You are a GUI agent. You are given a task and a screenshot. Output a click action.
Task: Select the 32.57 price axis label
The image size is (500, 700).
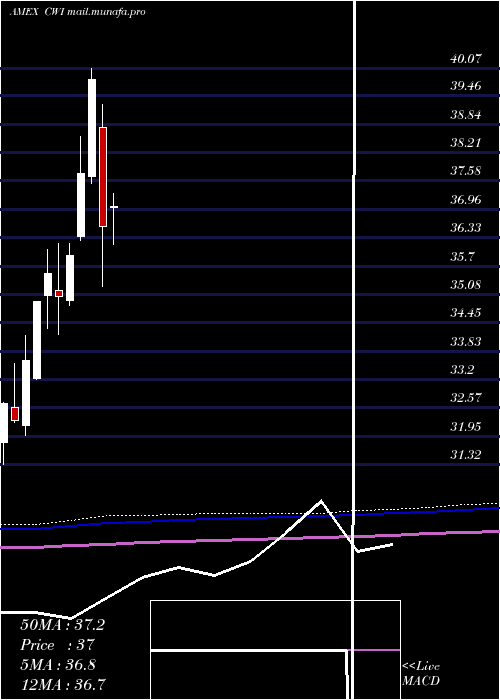click(466, 397)
